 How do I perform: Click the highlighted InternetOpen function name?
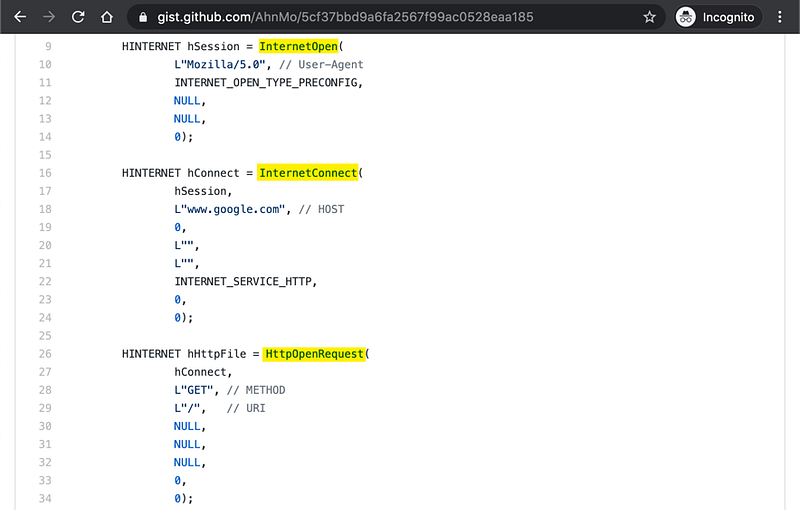298,46
